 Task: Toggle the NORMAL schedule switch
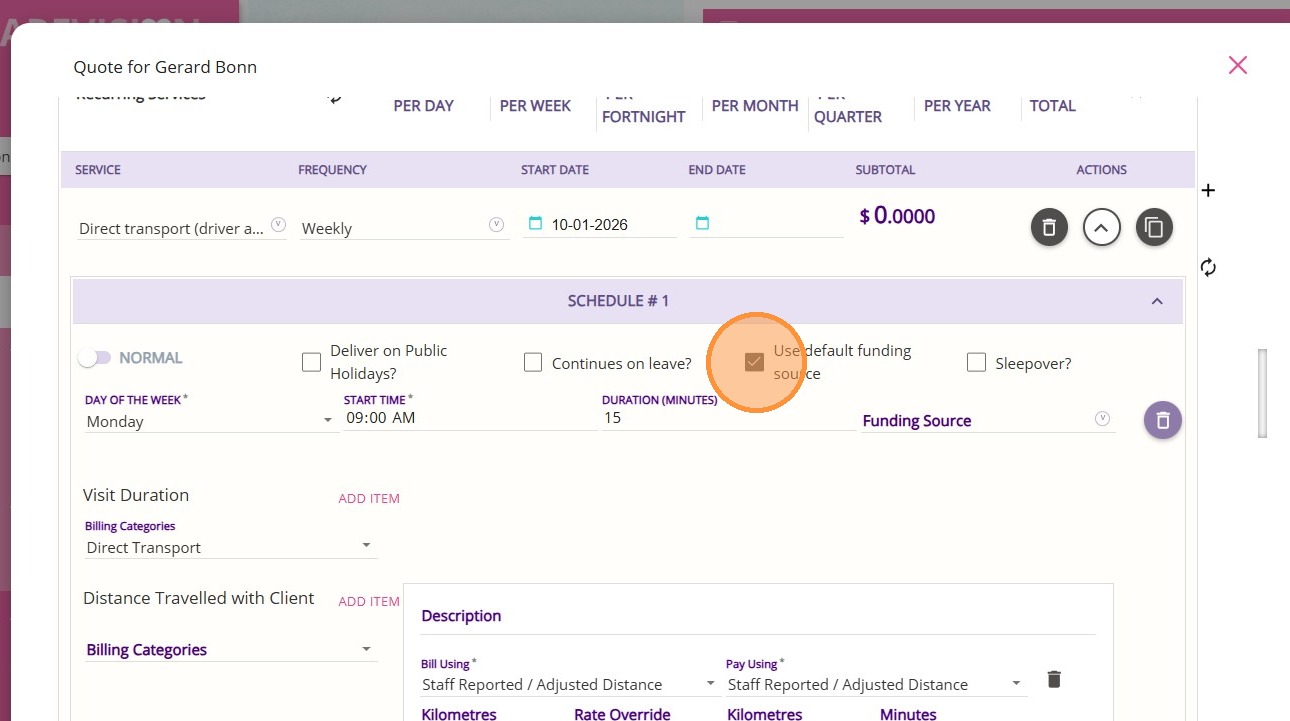[95, 358]
